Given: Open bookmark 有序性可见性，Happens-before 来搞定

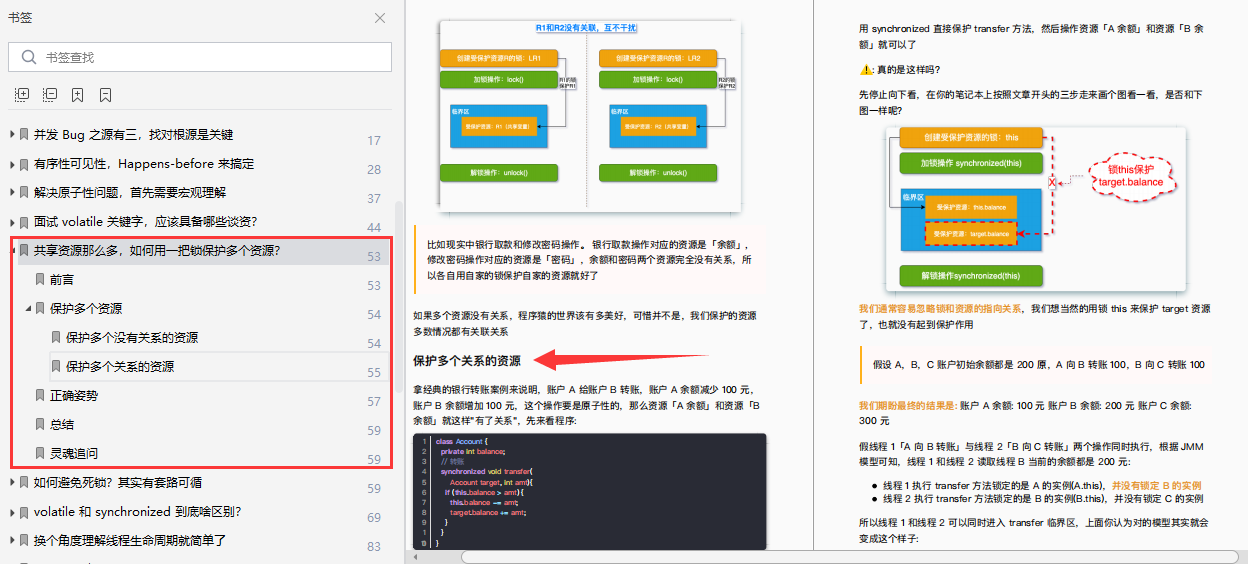Looking at the screenshot, I should click(143, 163).
